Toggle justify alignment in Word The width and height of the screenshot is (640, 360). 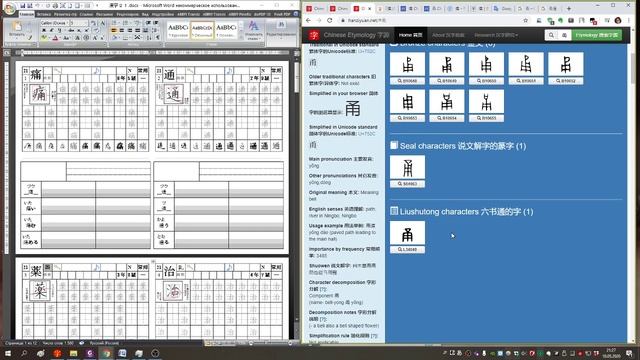138,30
